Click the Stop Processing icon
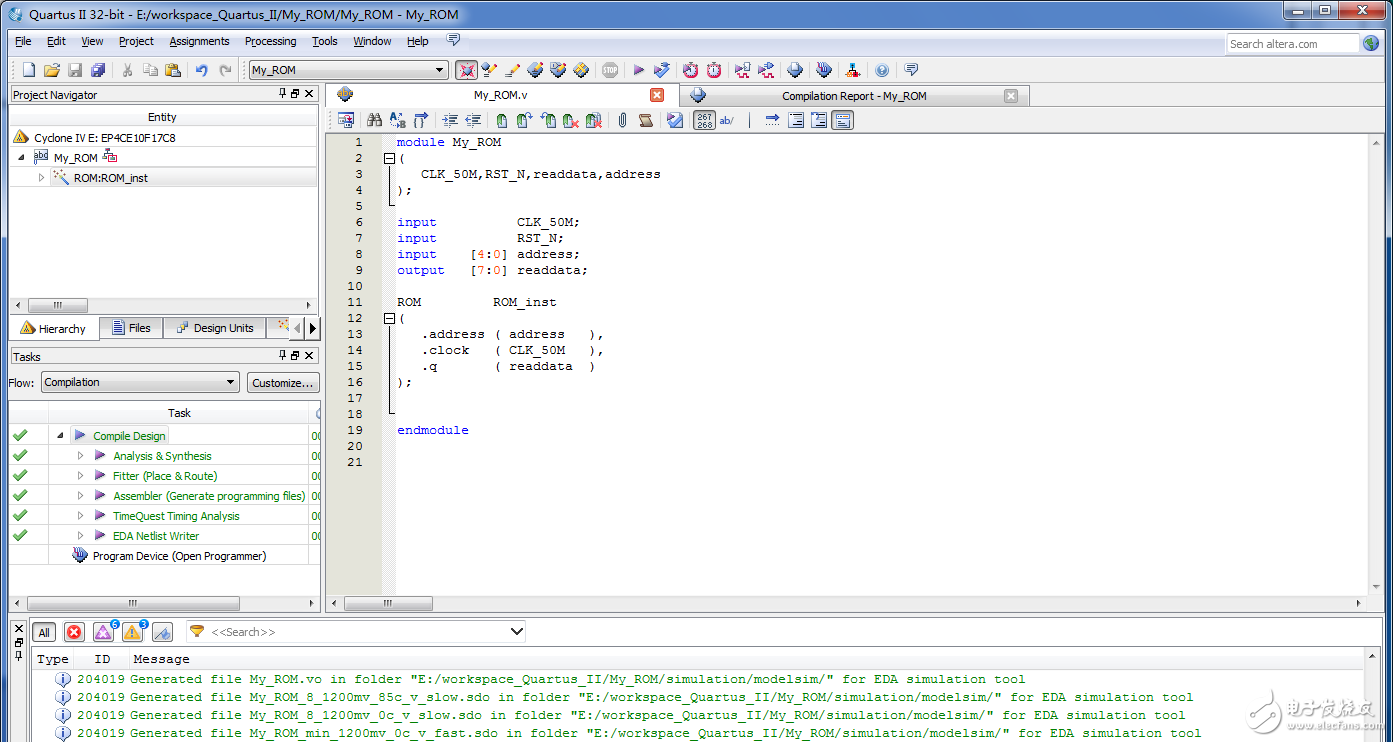Image resolution: width=1393 pixels, height=742 pixels. (x=610, y=70)
